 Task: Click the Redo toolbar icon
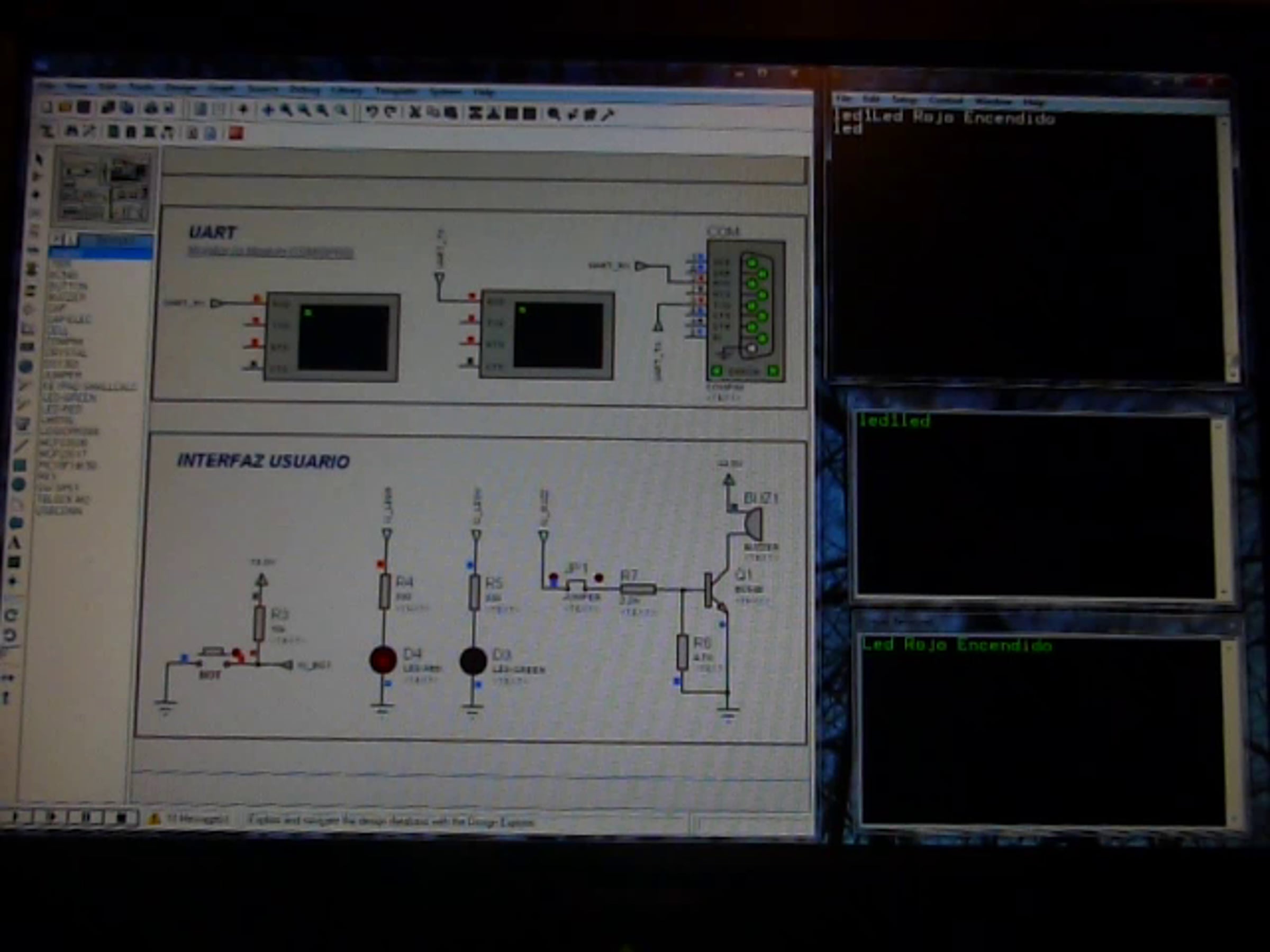[x=391, y=111]
